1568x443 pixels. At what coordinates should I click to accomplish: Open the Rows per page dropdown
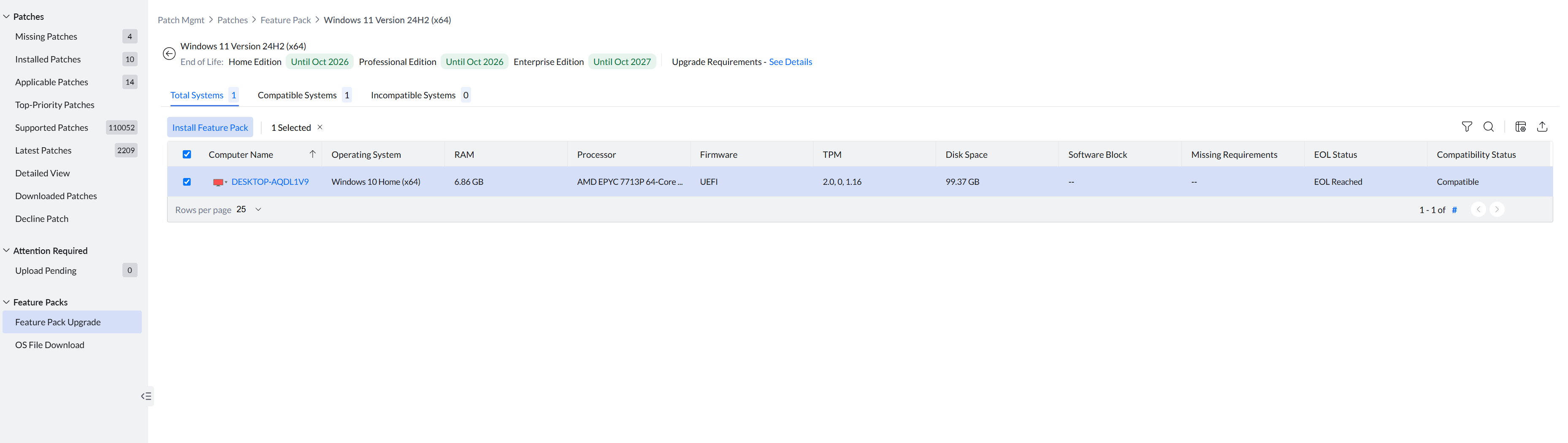point(249,209)
